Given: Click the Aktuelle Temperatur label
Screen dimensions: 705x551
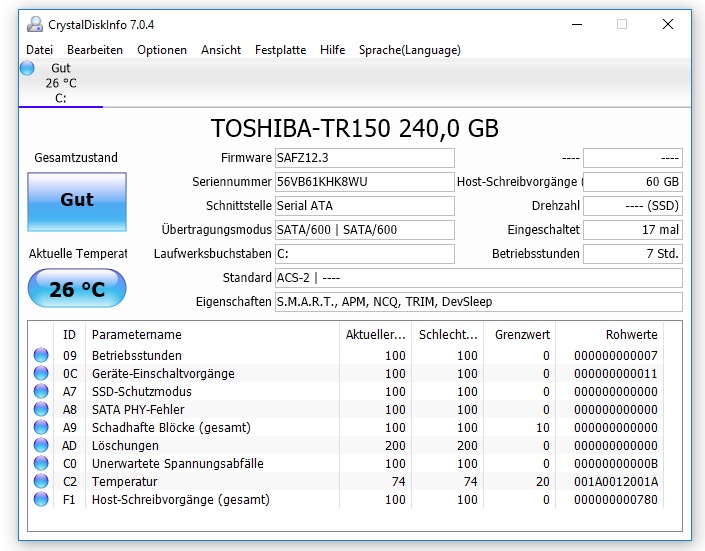Looking at the screenshot, I should (x=78, y=254).
